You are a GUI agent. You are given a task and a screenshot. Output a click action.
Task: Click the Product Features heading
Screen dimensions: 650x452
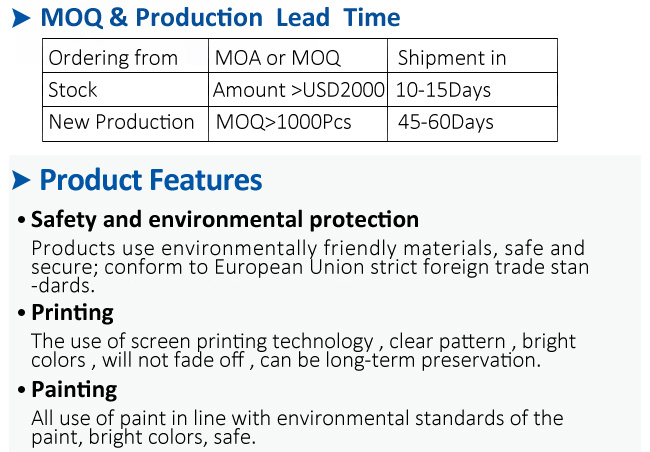click(151, 180)
